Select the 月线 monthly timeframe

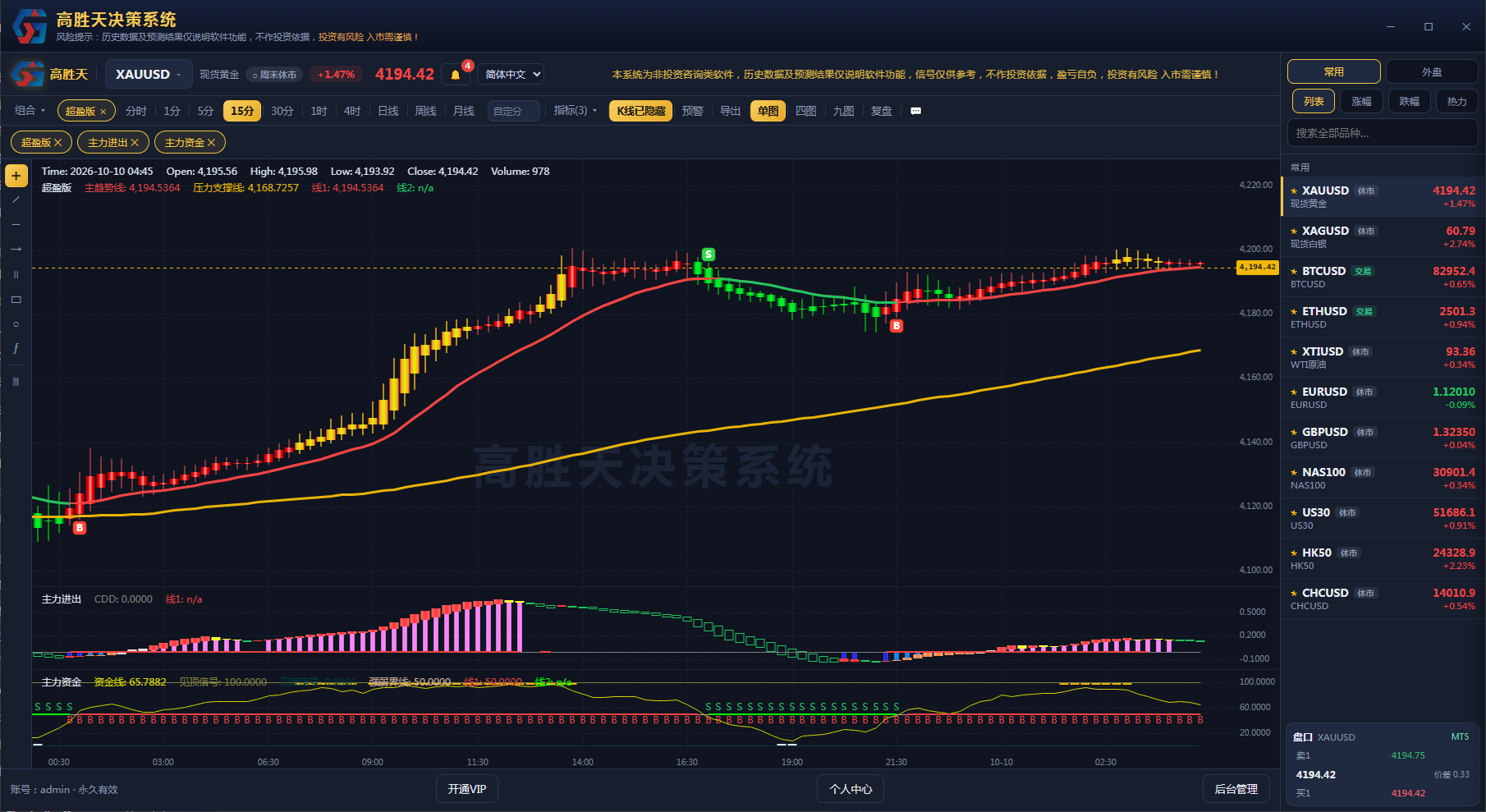(x=463, y=111)
